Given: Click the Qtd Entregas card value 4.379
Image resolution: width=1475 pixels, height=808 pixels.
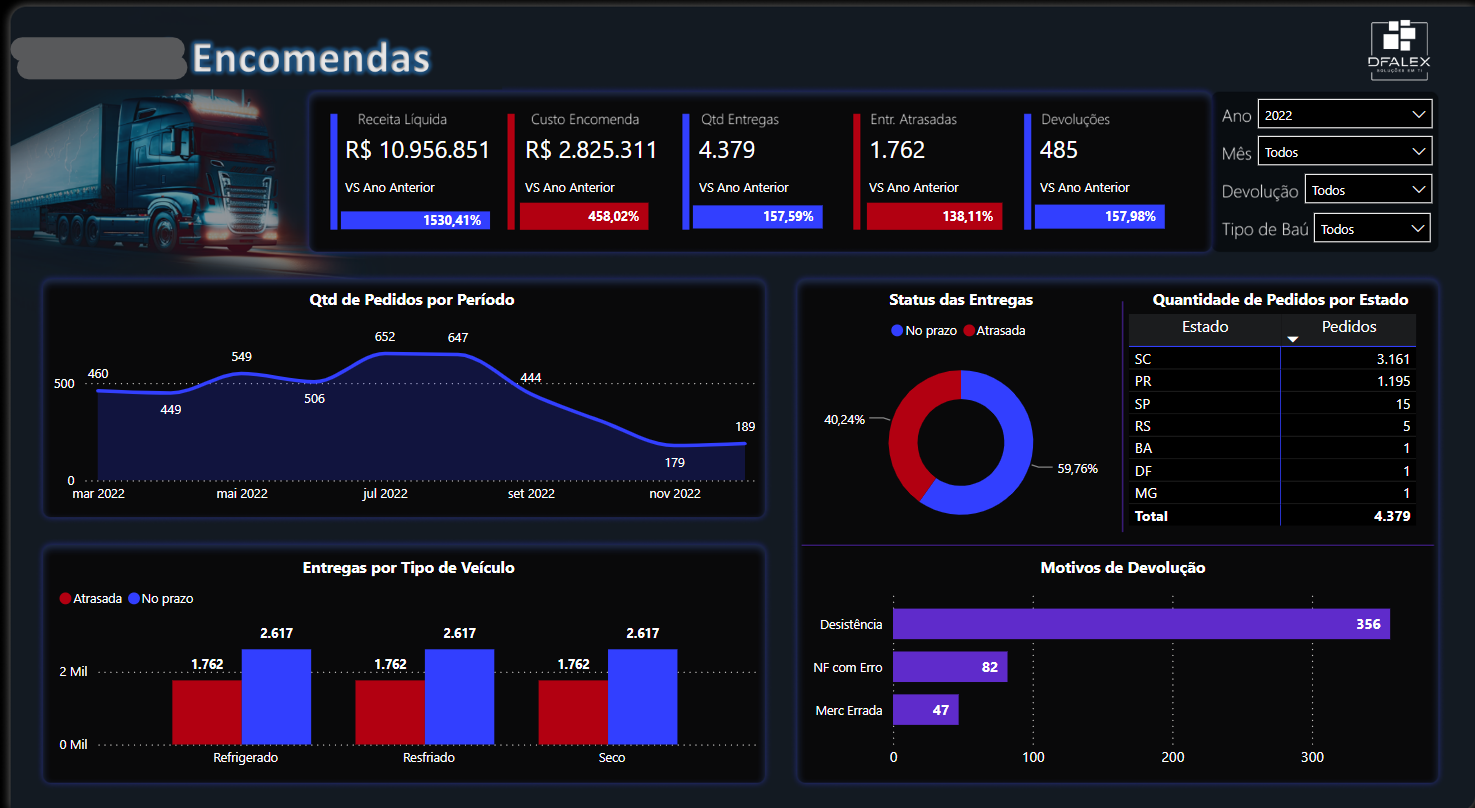Looking at the screenshot, I should pos(727,150).
